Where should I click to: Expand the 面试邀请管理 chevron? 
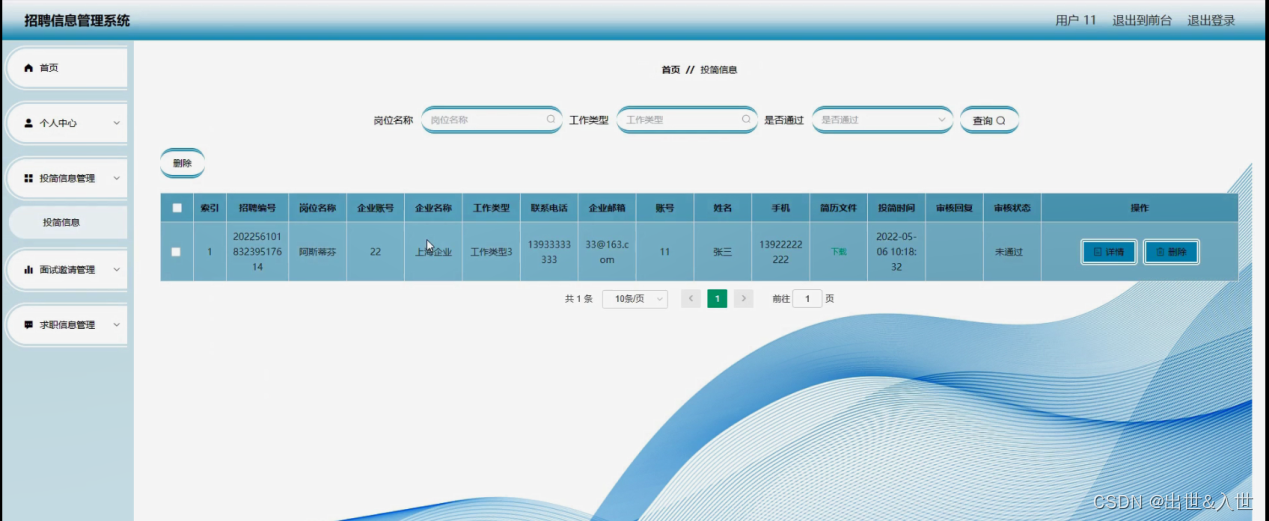116,270
